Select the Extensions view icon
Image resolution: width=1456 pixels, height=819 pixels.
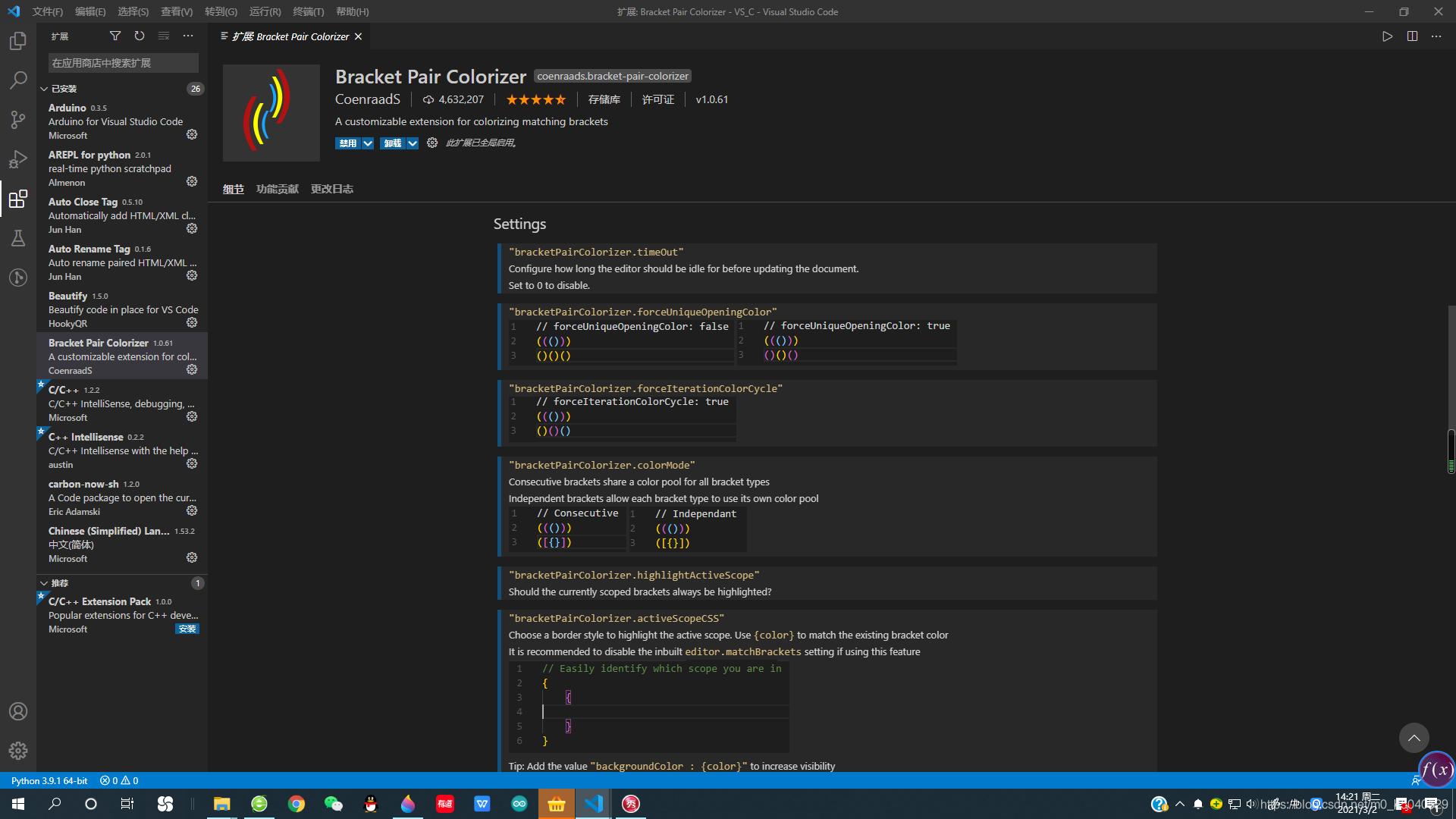coord(18,199)
